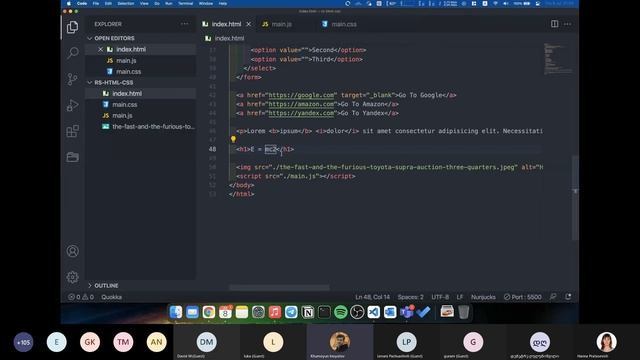
Task: Click the split editor icon
Action: (554, 24)
